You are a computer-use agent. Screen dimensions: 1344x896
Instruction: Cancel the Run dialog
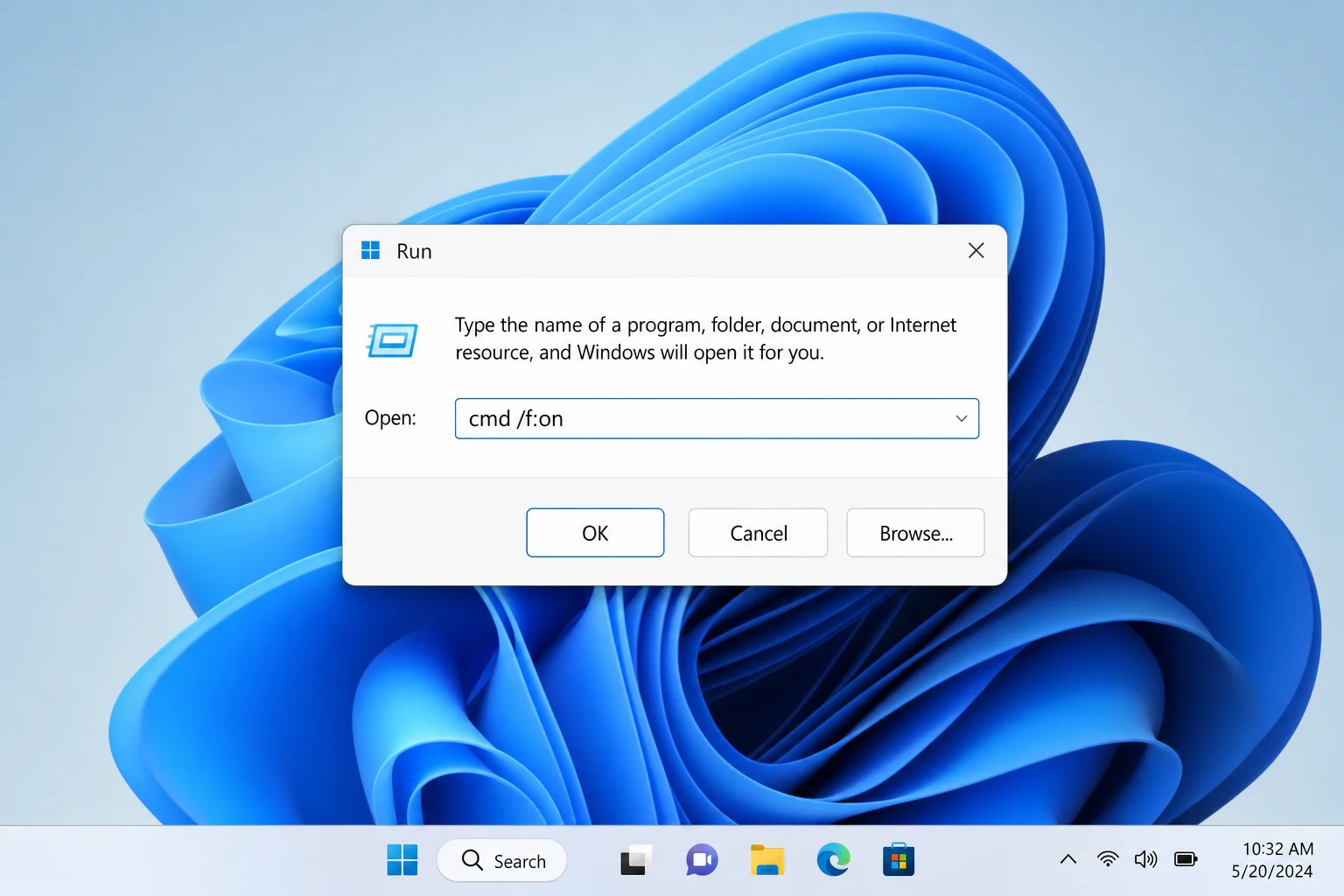(x=758, y=533)
